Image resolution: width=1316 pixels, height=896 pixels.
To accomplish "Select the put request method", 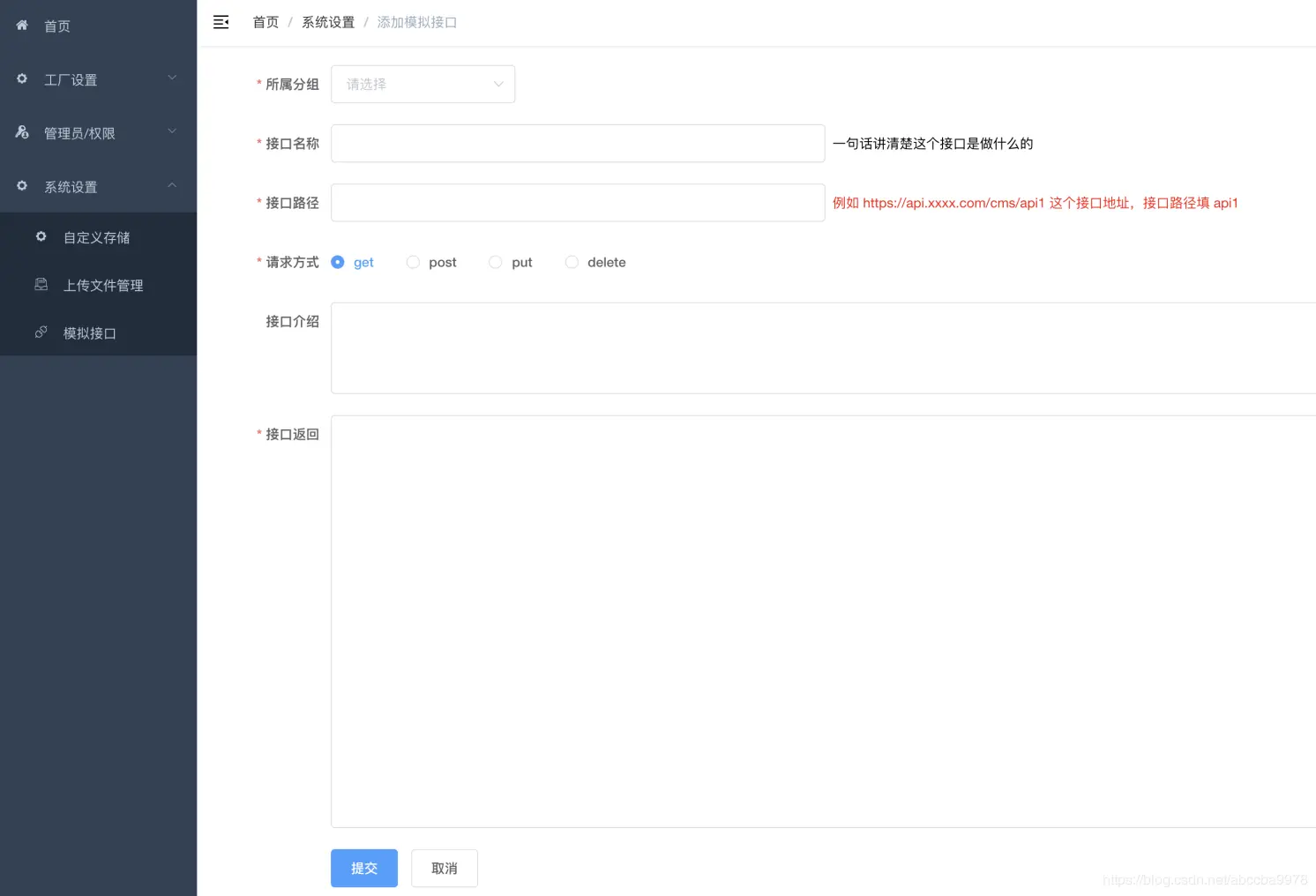I will (495, 262).
